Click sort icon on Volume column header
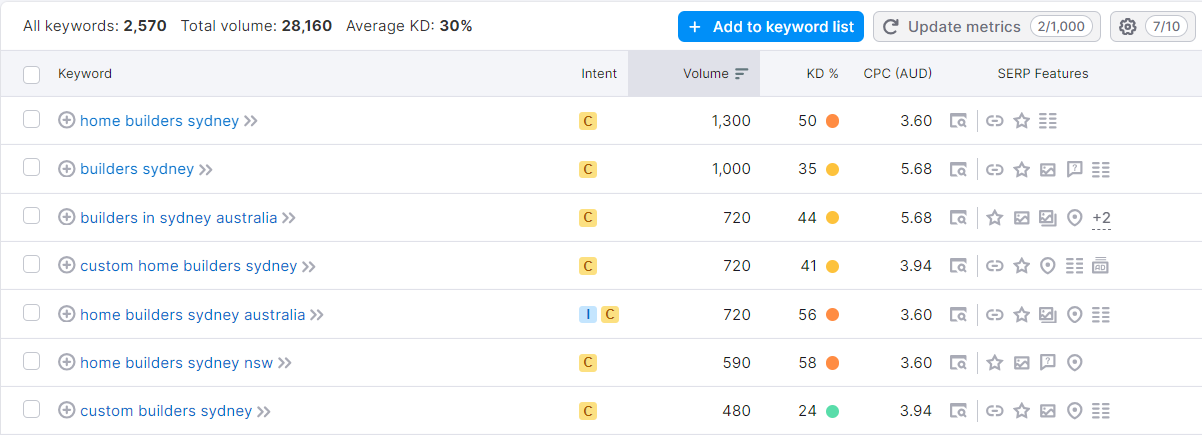Image resolution: width=1202 pixels, height=435 pixels. click(x=741, y=73)
